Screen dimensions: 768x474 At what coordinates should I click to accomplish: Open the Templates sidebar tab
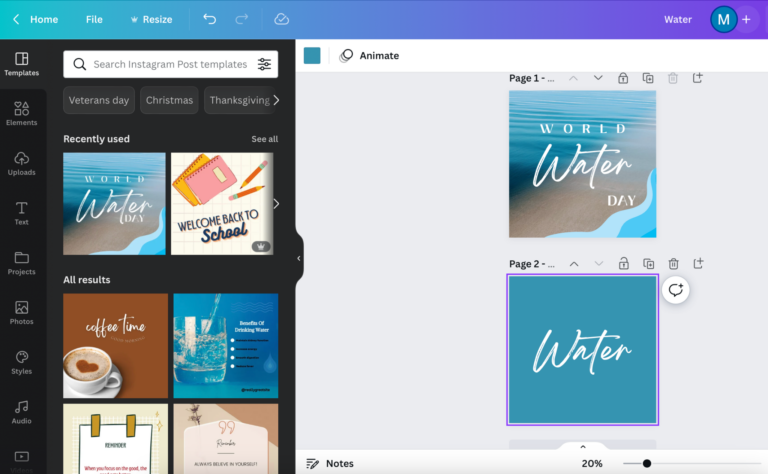[x=22, y=64]
